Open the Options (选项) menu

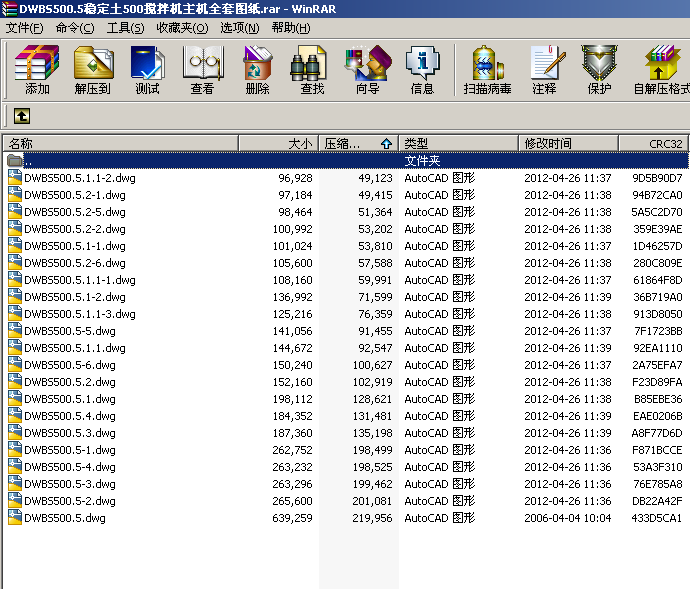(240, 28)
